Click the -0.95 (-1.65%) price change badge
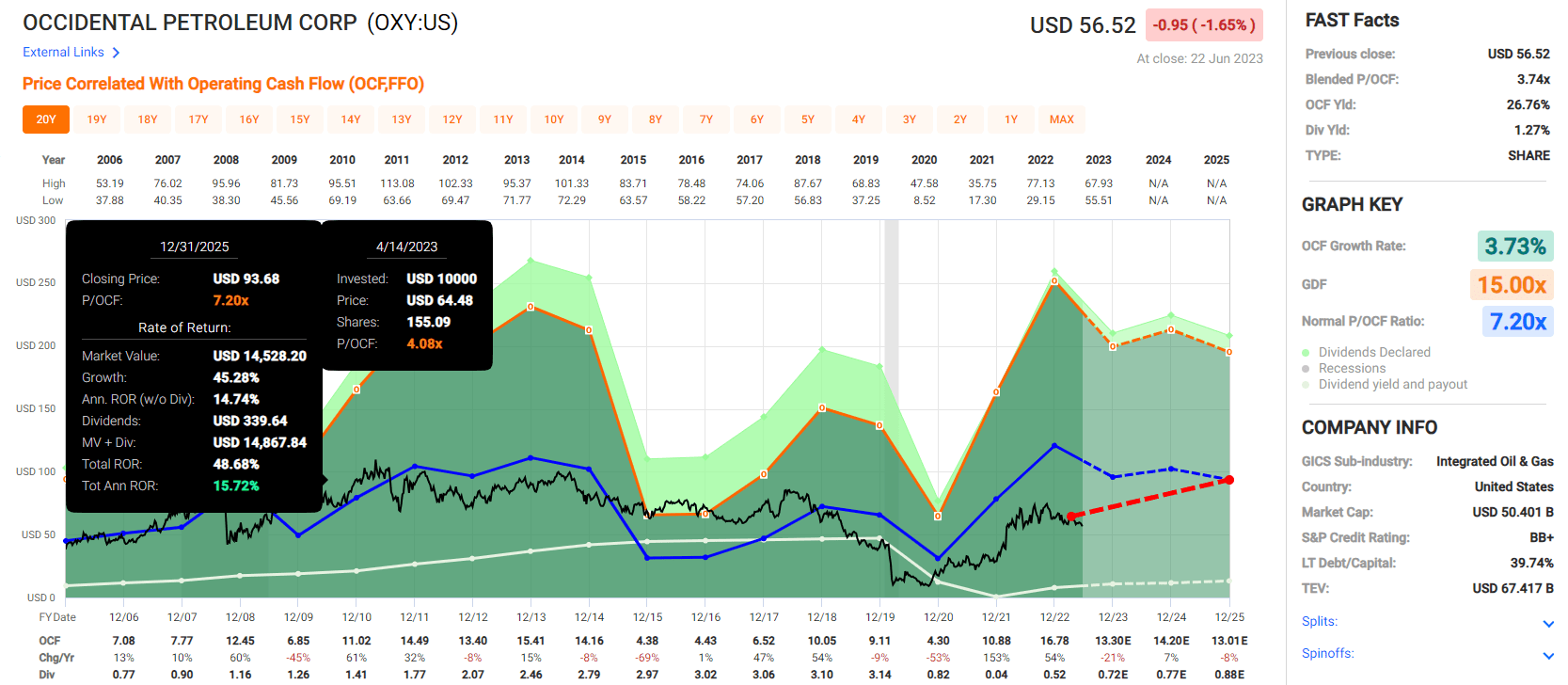Viewport: 1568px width, 685px height. [x=1204, y=25]
